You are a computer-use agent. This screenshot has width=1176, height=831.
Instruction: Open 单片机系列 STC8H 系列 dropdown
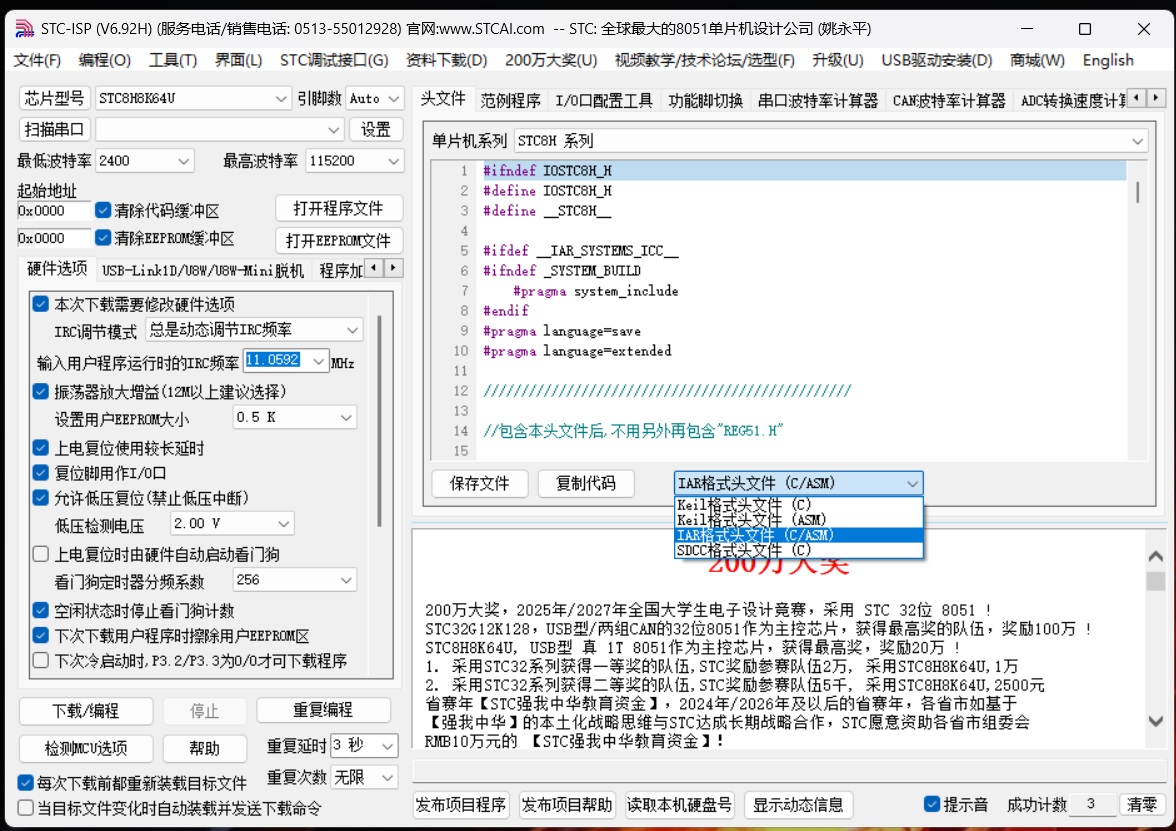(x=831, y=141)
